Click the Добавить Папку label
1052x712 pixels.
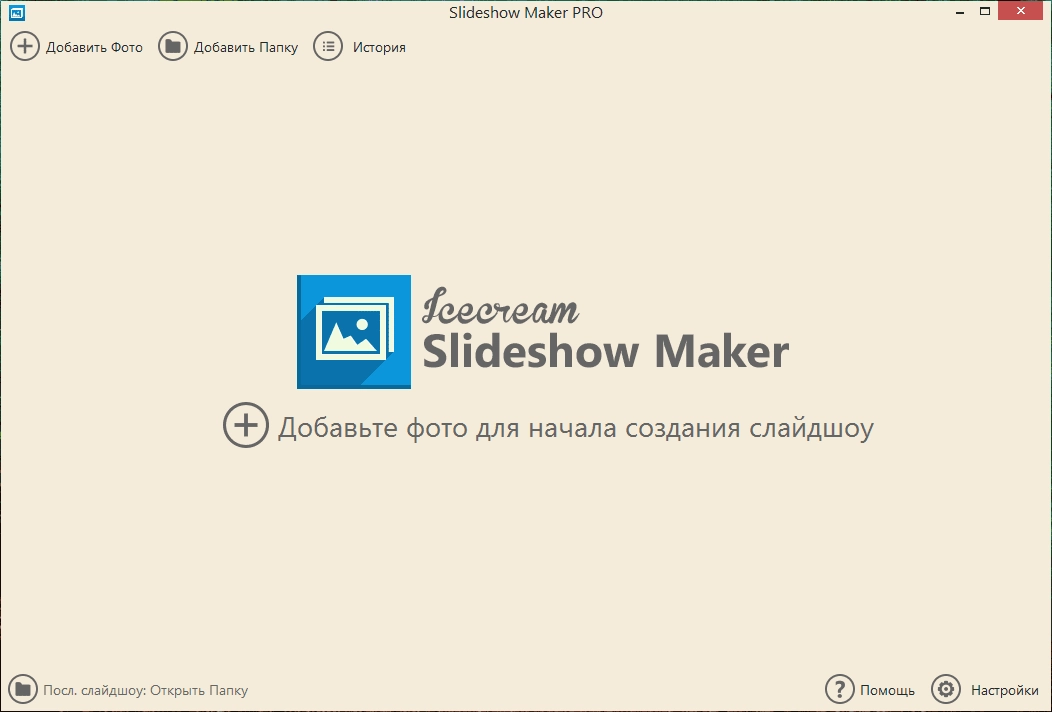click(246, 48)
